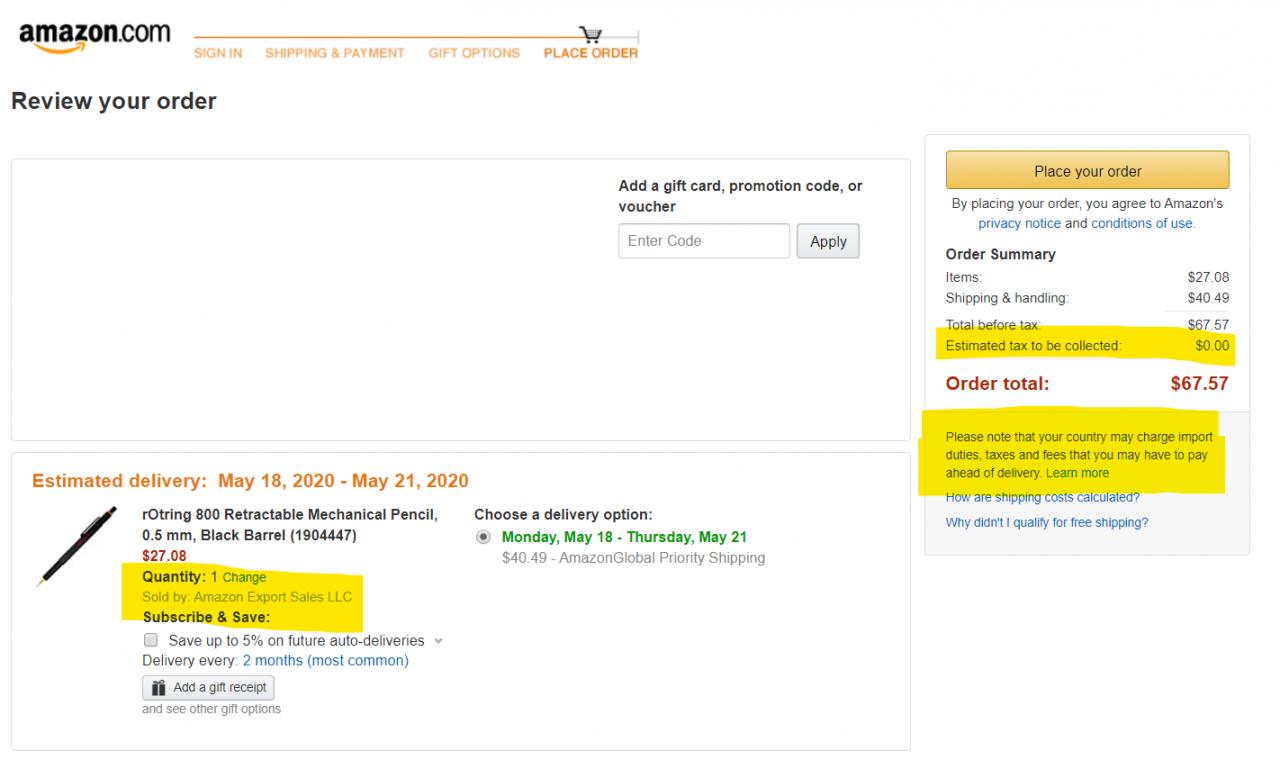Open the Gift Options step
The height and width of the screenshot is (760, 1280).
coord(474,53)
